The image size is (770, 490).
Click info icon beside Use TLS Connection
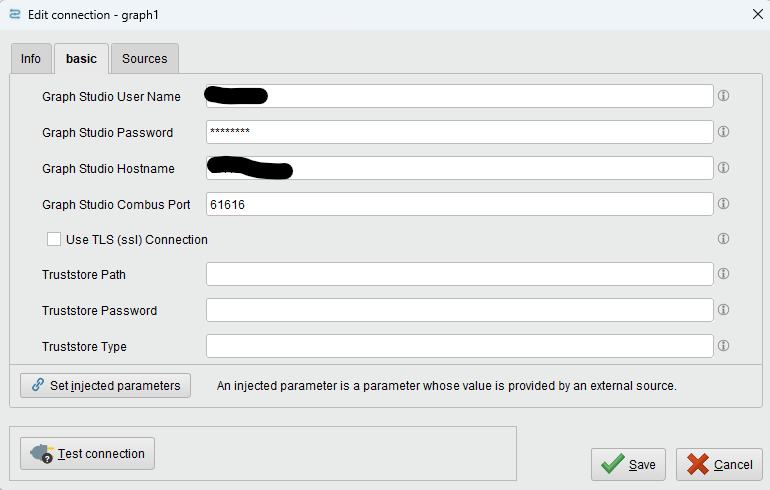click(723, 239)
